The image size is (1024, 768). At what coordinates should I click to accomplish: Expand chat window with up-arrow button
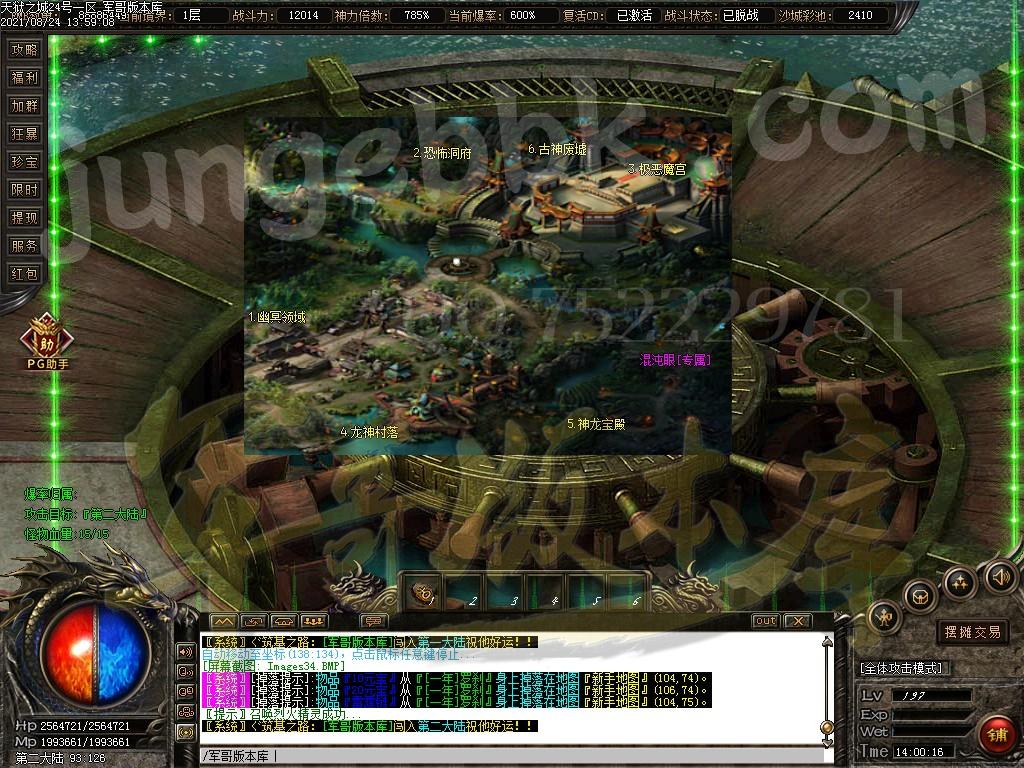tap(223, 621)
